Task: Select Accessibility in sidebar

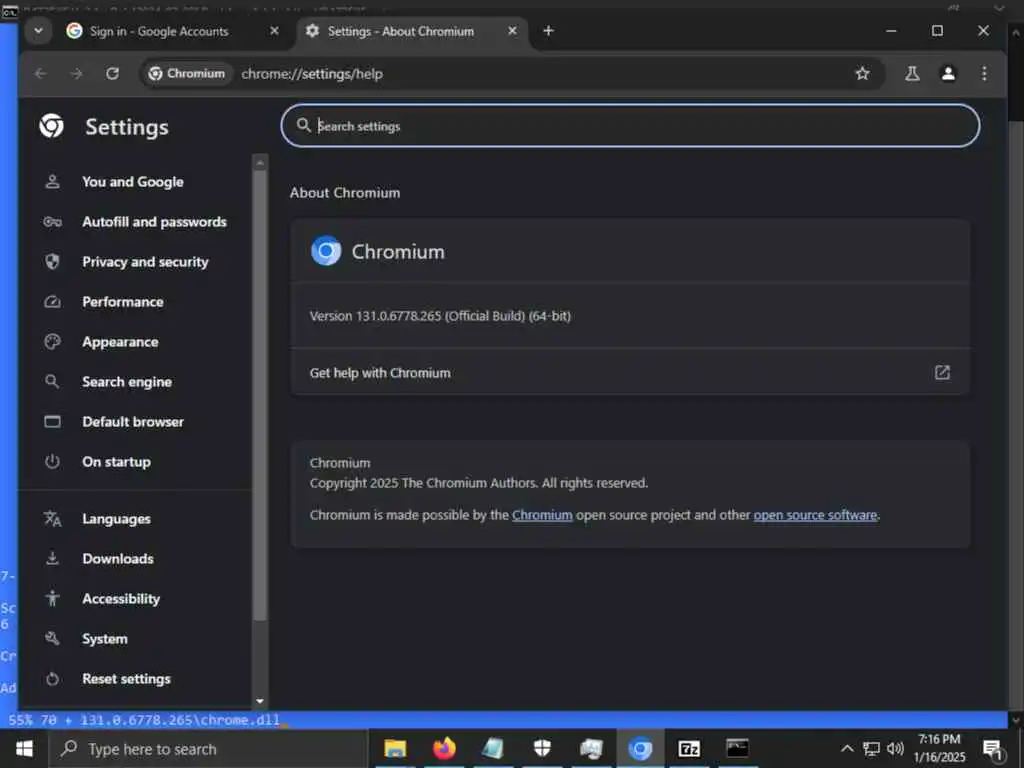Action: [x=121, y=599]
